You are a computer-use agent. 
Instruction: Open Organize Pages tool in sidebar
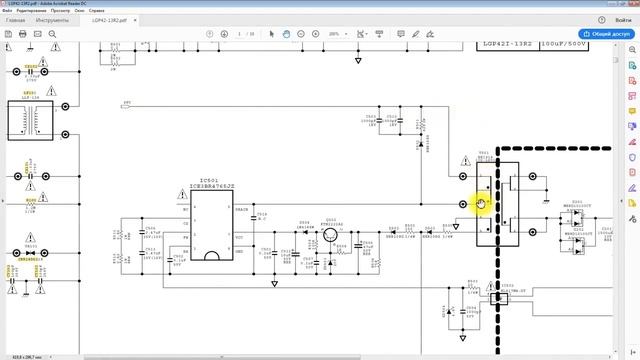tap(632, 96)
